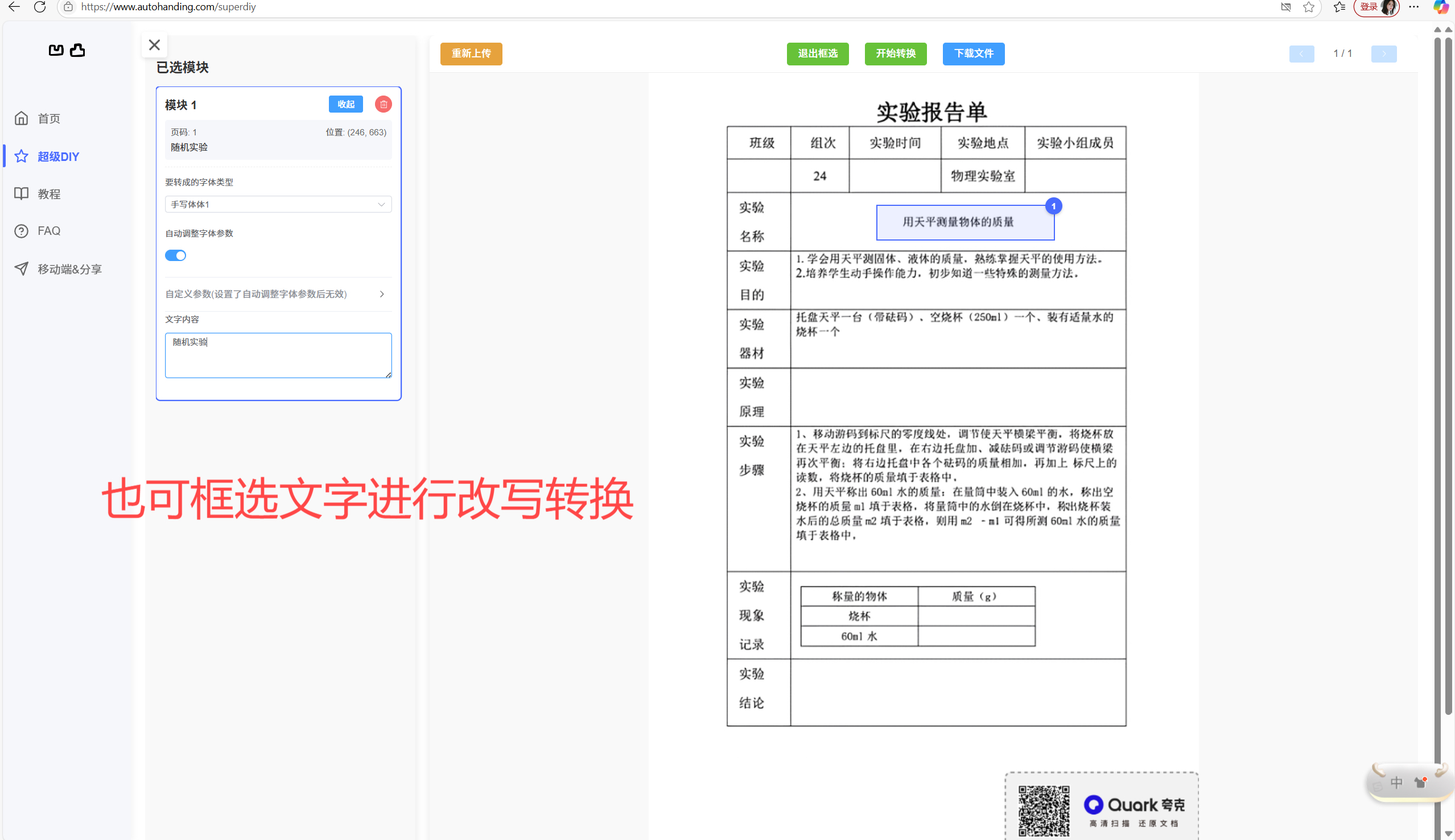This screenshot has height=840, width=1455.
Task: Select the 首页 home icon in sidebar
Action: [x=22, y=118]
